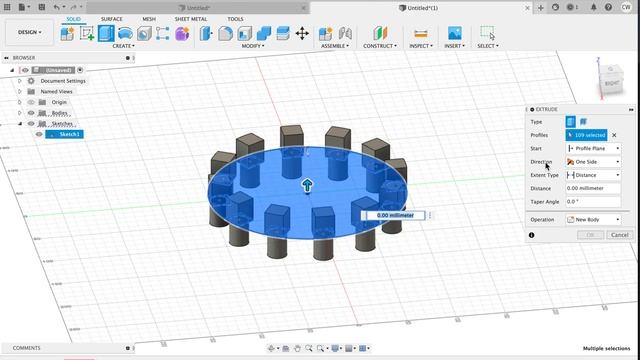
Task: Open the data panel grid icon
Action: coord(7,7)
